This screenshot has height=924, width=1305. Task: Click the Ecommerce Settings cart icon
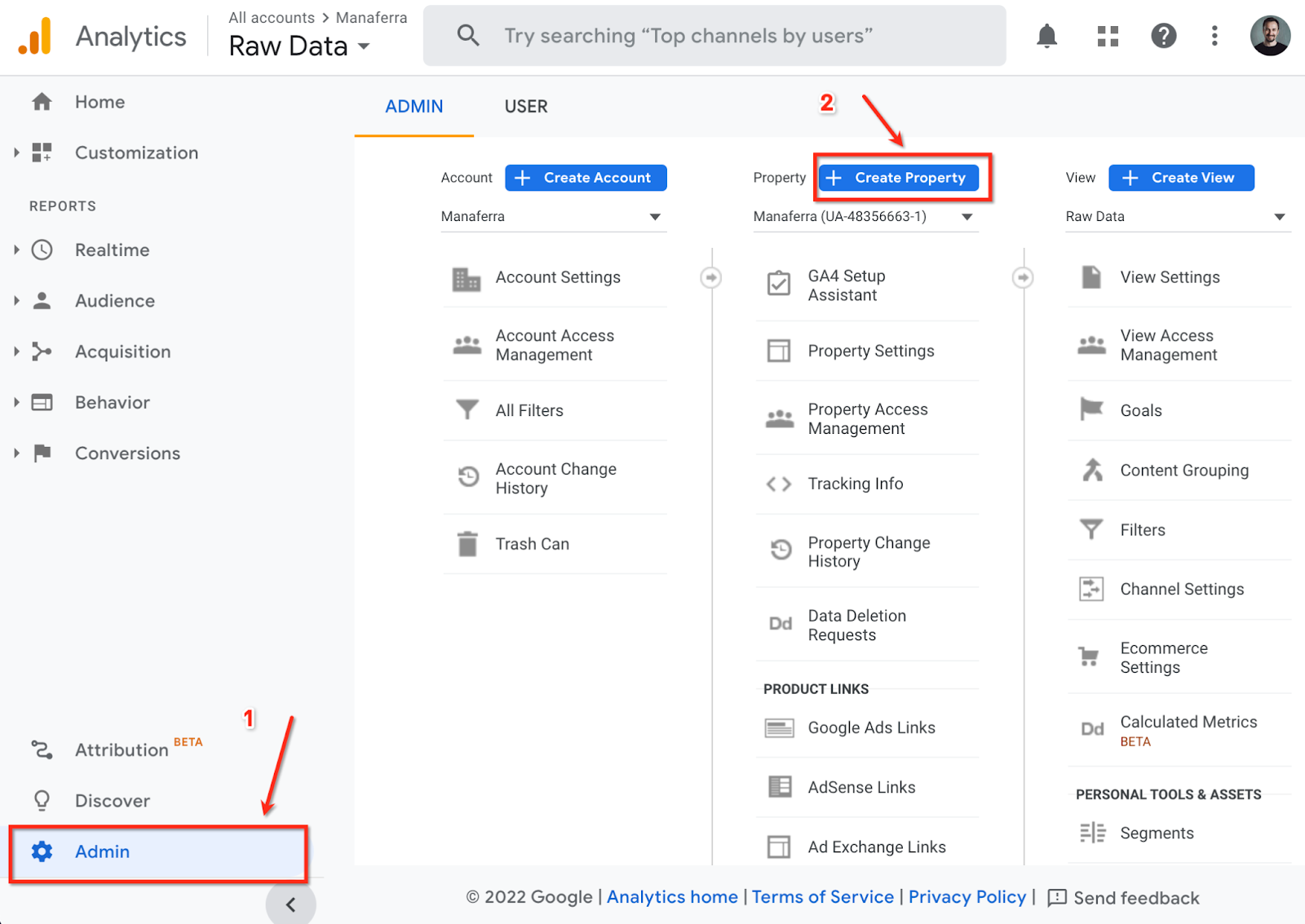[1089, 657]
